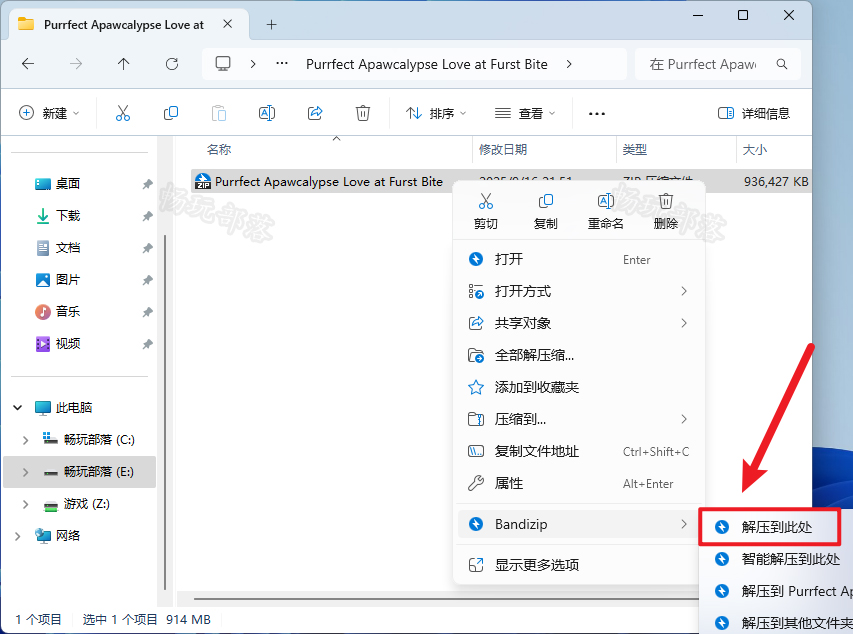
Task: Click 重命名 Rename in the context menu
Action: [605, 212]
